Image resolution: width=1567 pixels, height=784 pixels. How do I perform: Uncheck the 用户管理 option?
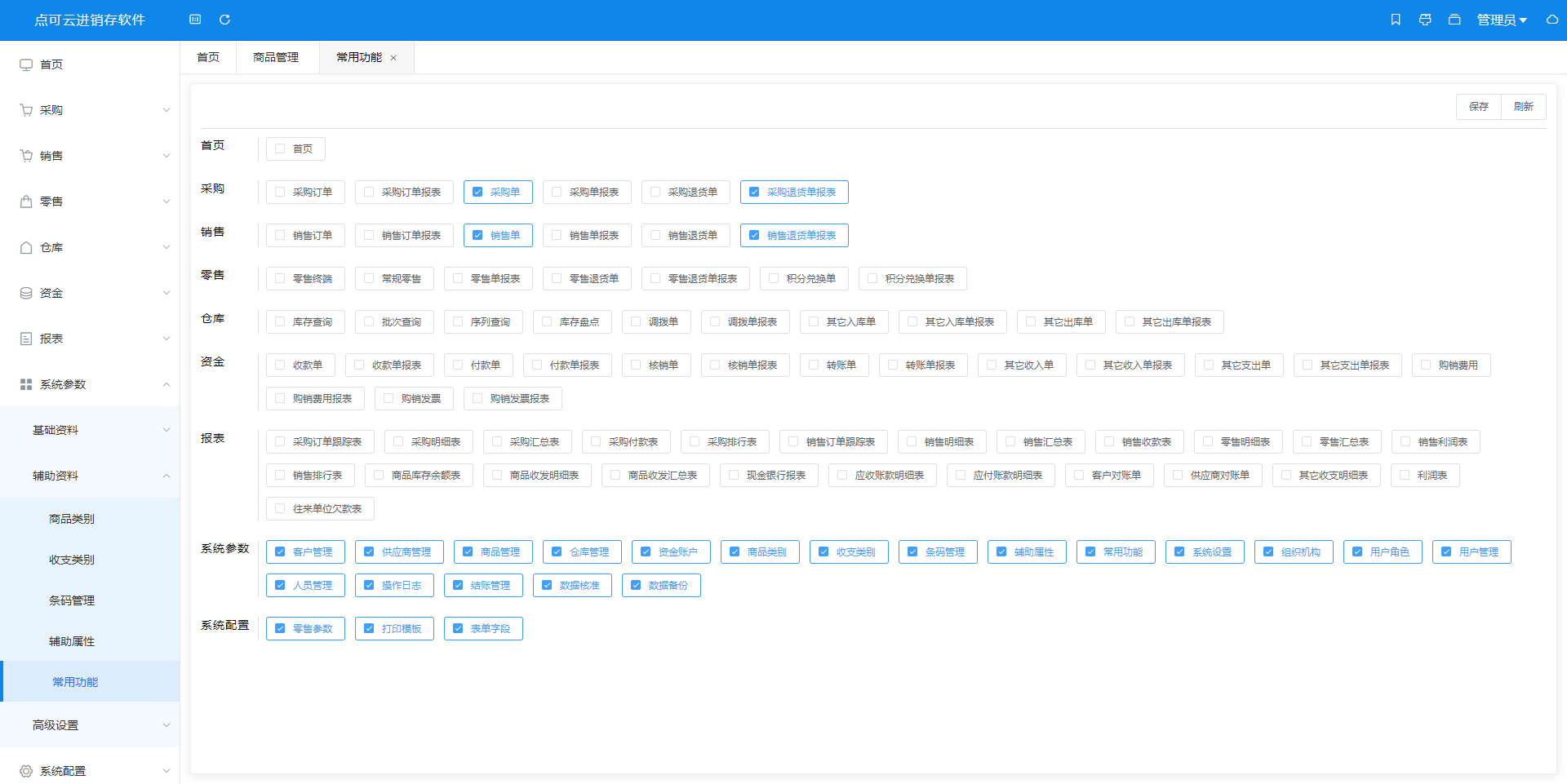point(1472,551)
